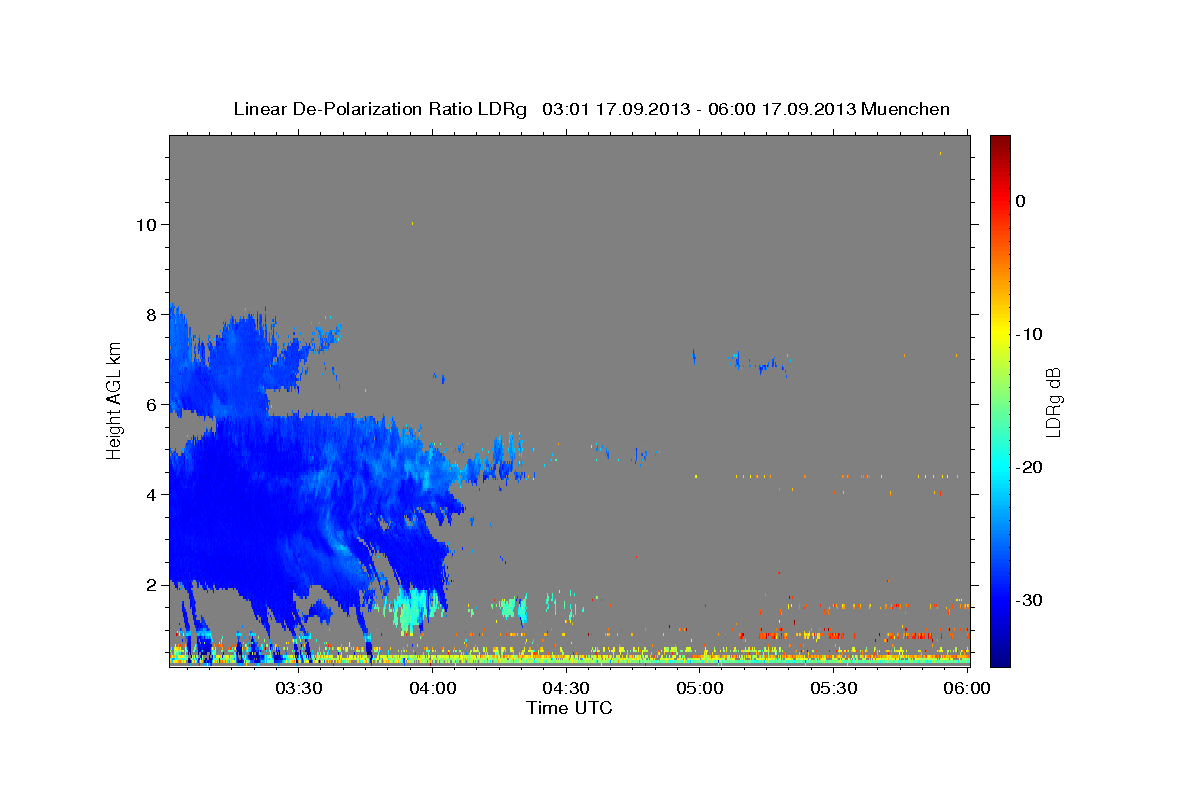This screenshot has width=1200, height=800.
Task: Click the 'LDRg dB' colorbar label
Action: [1053, 402]
